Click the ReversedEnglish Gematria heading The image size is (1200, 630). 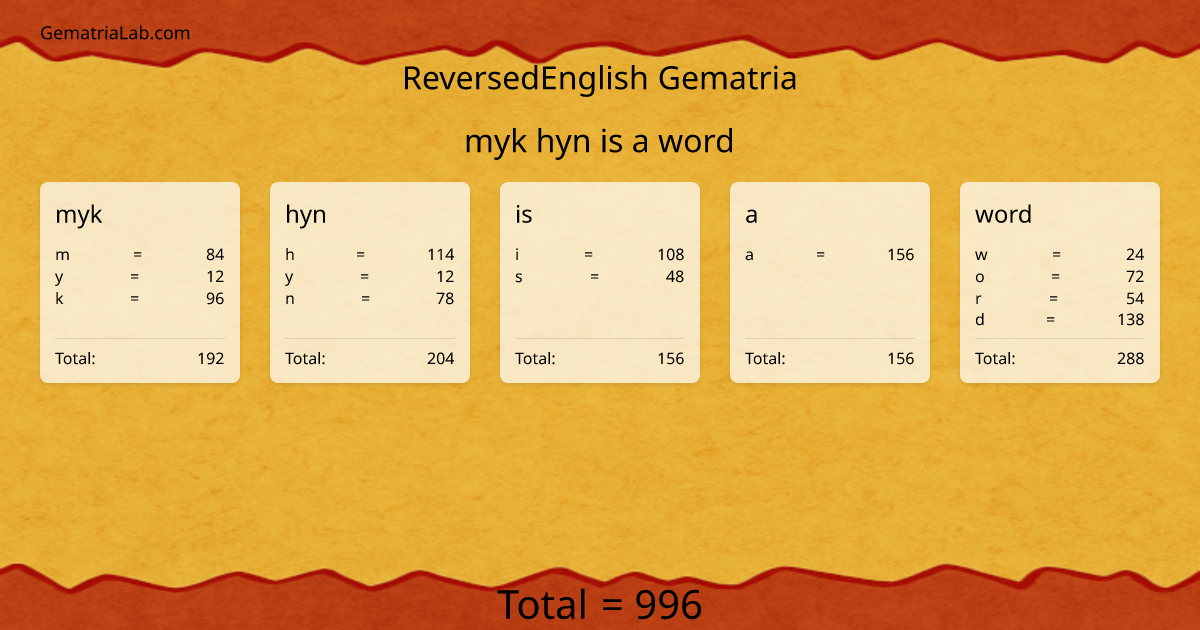pos(600,78)
